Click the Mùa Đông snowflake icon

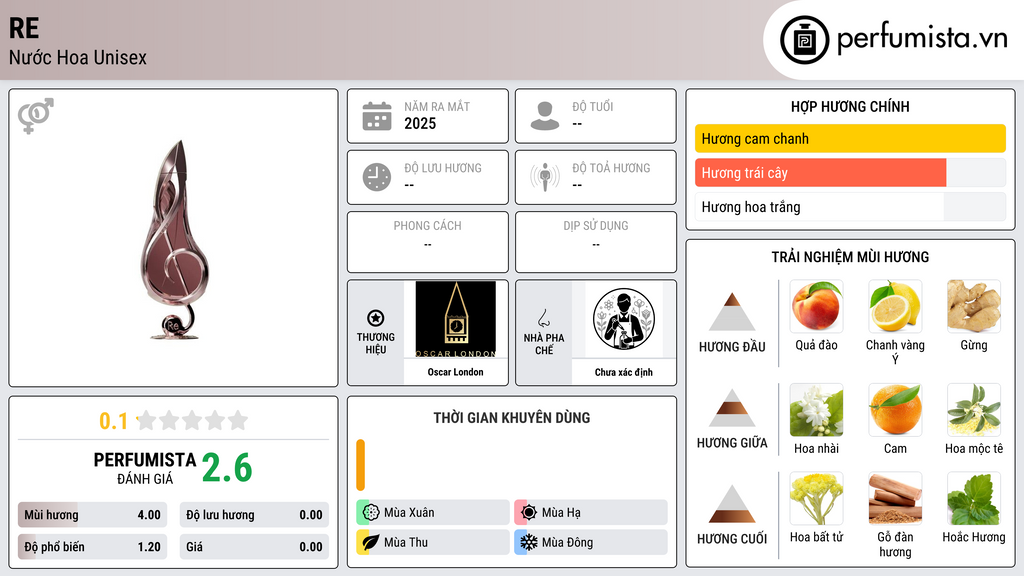(x=529, y=542)
